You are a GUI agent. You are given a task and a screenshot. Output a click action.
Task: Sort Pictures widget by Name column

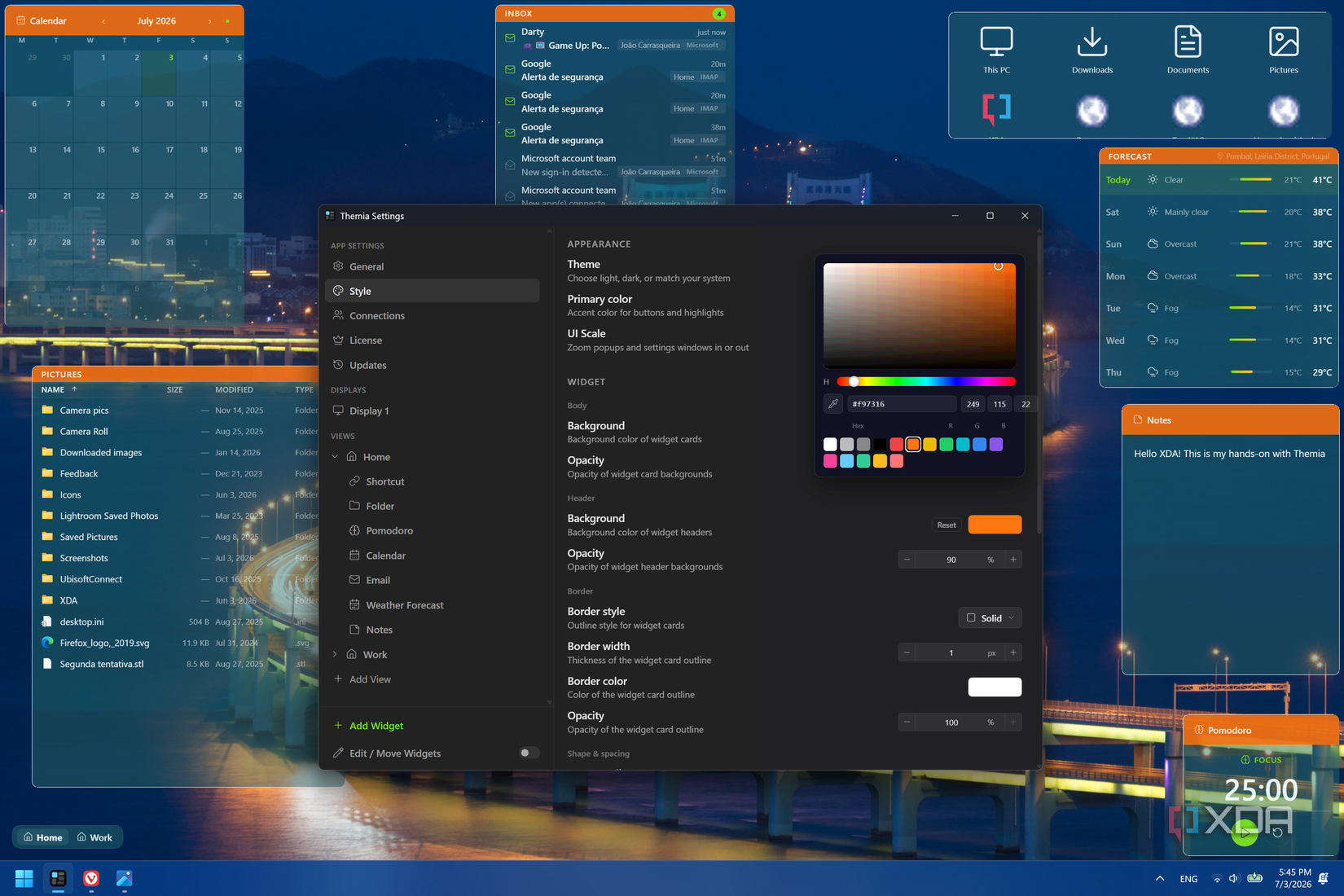tap(53, 389)
